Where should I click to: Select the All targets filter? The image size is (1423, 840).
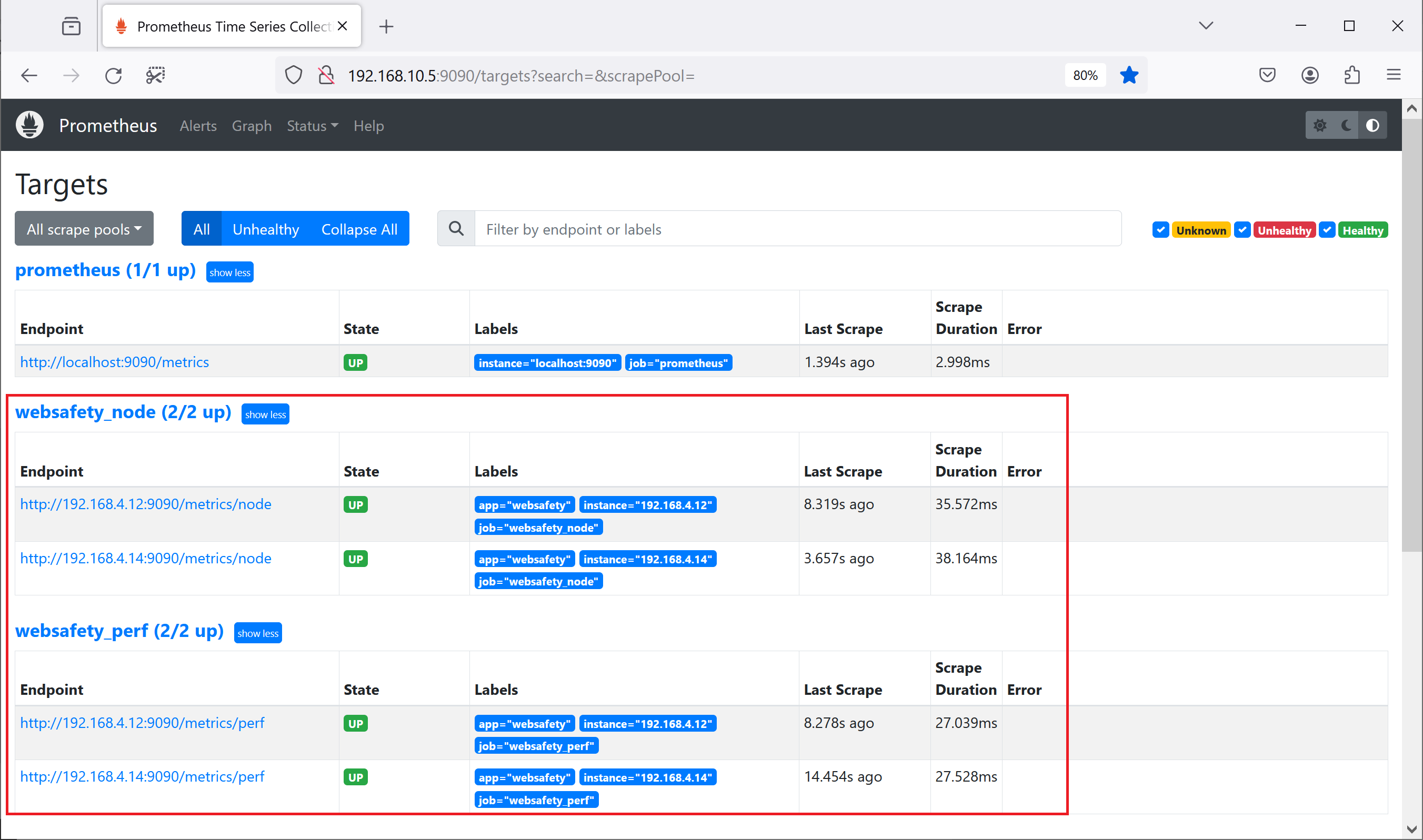(x=201, y=229)
